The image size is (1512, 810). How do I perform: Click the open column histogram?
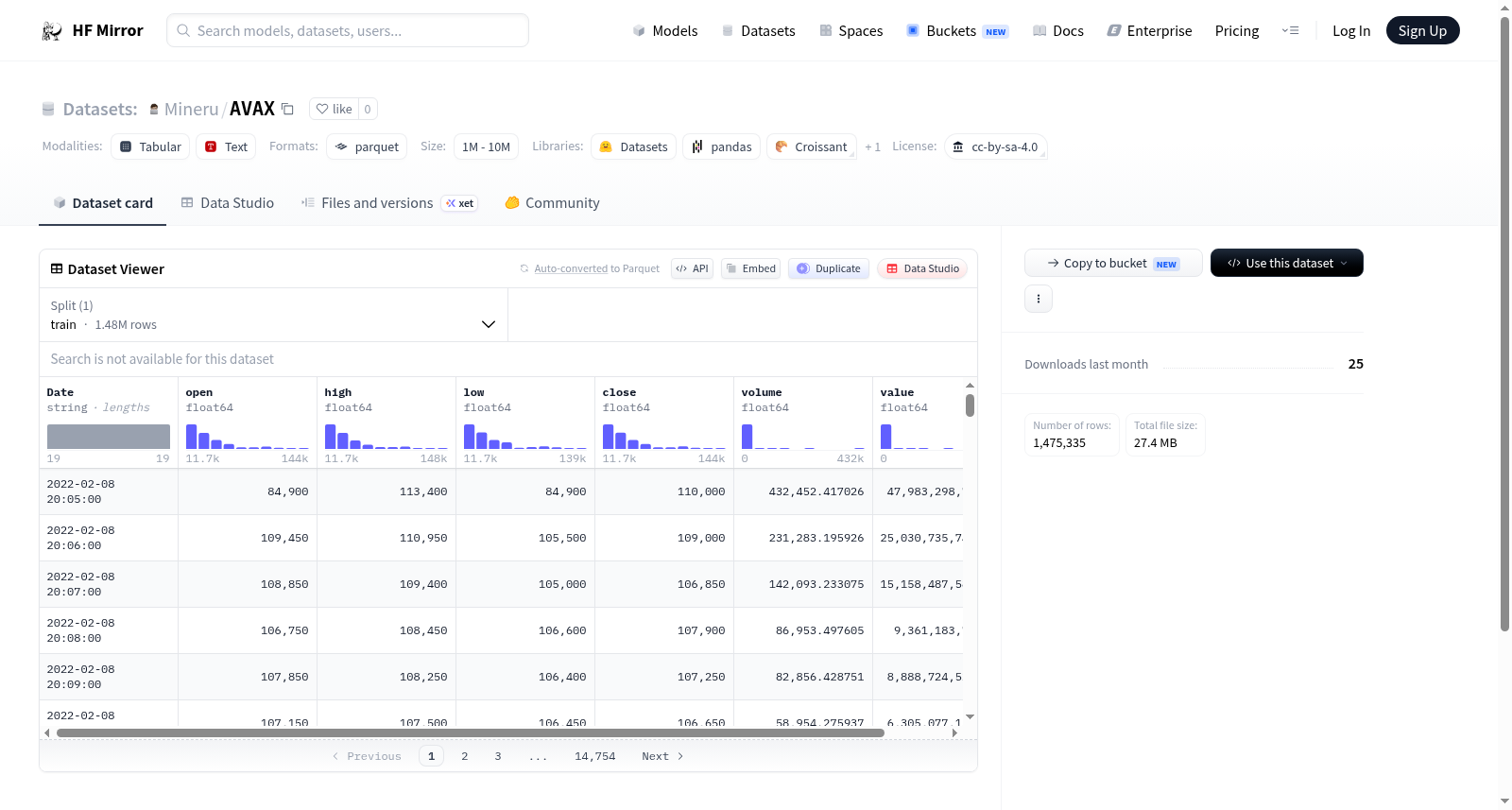[248, 437]
